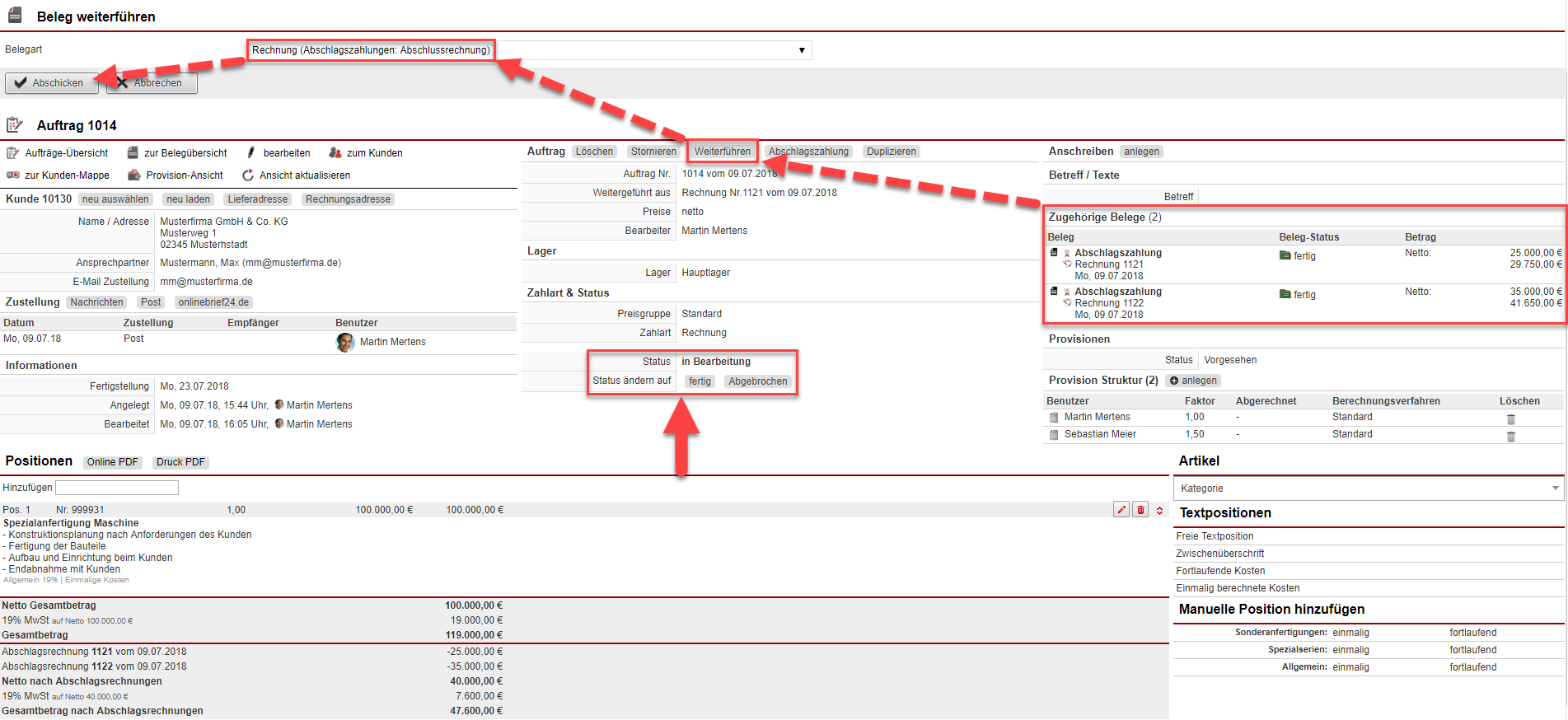1568x720 pixels.
Task: Click Löschen in Auftrag bar
Action: (x=594, y=152)
